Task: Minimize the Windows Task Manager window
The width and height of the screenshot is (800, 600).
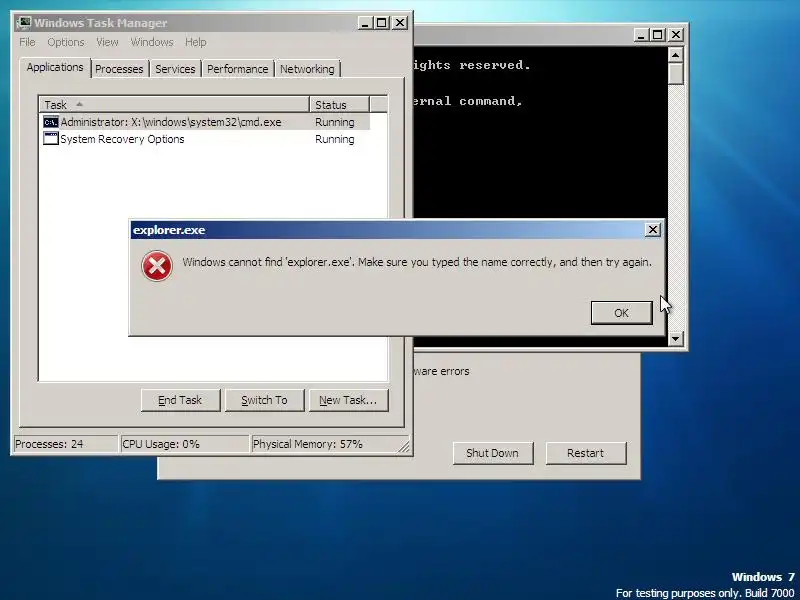Action: (365, 23)
